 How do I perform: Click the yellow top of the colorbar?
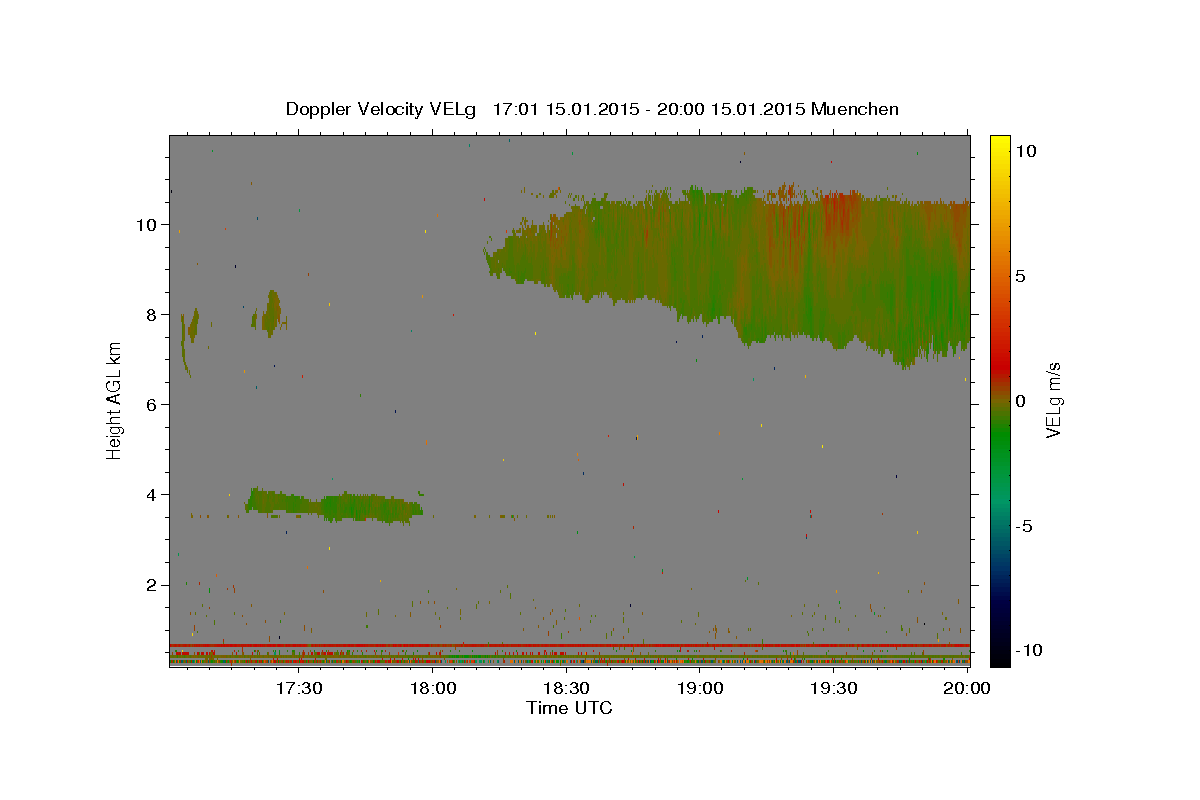click(x=1000, y=142)
